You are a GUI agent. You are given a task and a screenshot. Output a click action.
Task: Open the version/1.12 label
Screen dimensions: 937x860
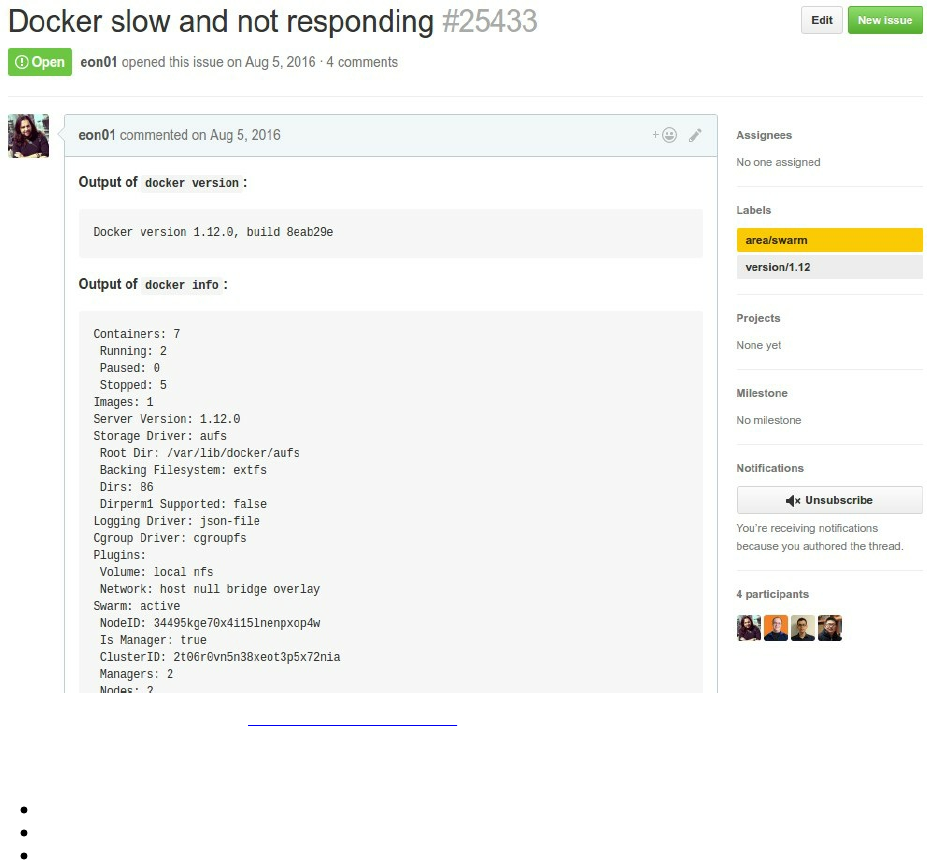tap(829, 267)
